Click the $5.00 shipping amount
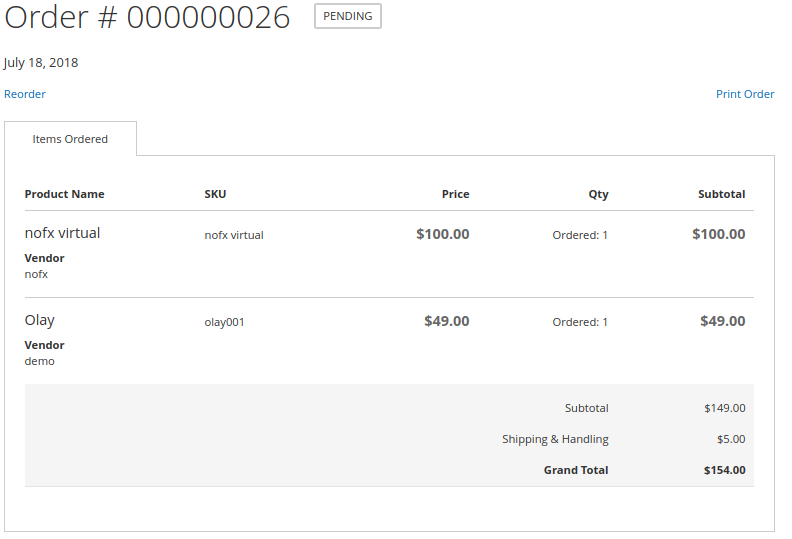 click(731, 439)
